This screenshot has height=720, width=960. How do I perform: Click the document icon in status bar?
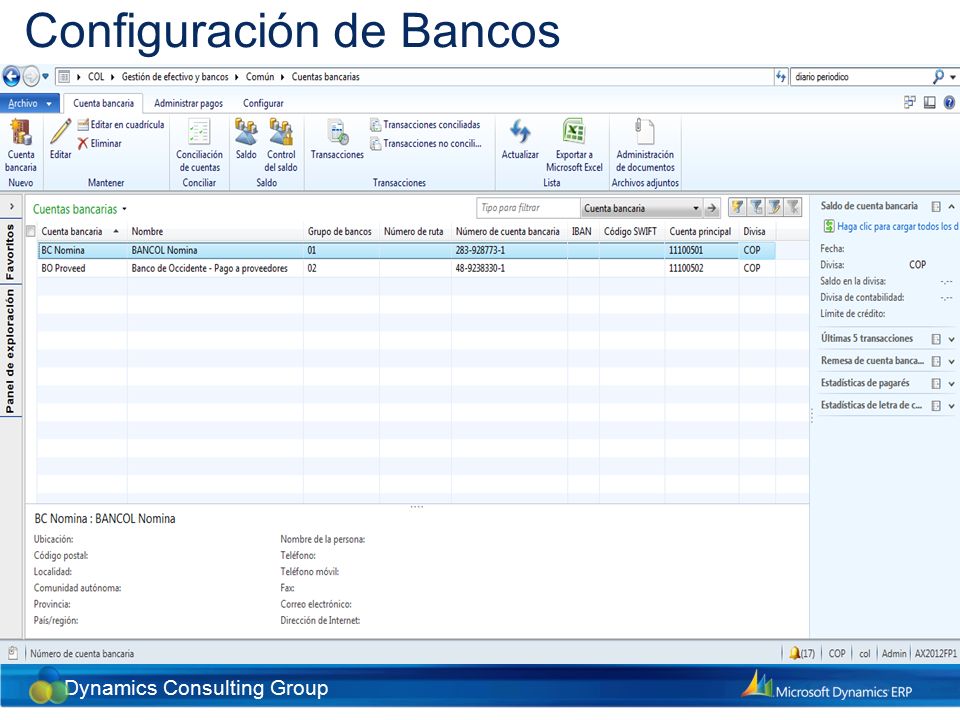(x=12, y=653)
